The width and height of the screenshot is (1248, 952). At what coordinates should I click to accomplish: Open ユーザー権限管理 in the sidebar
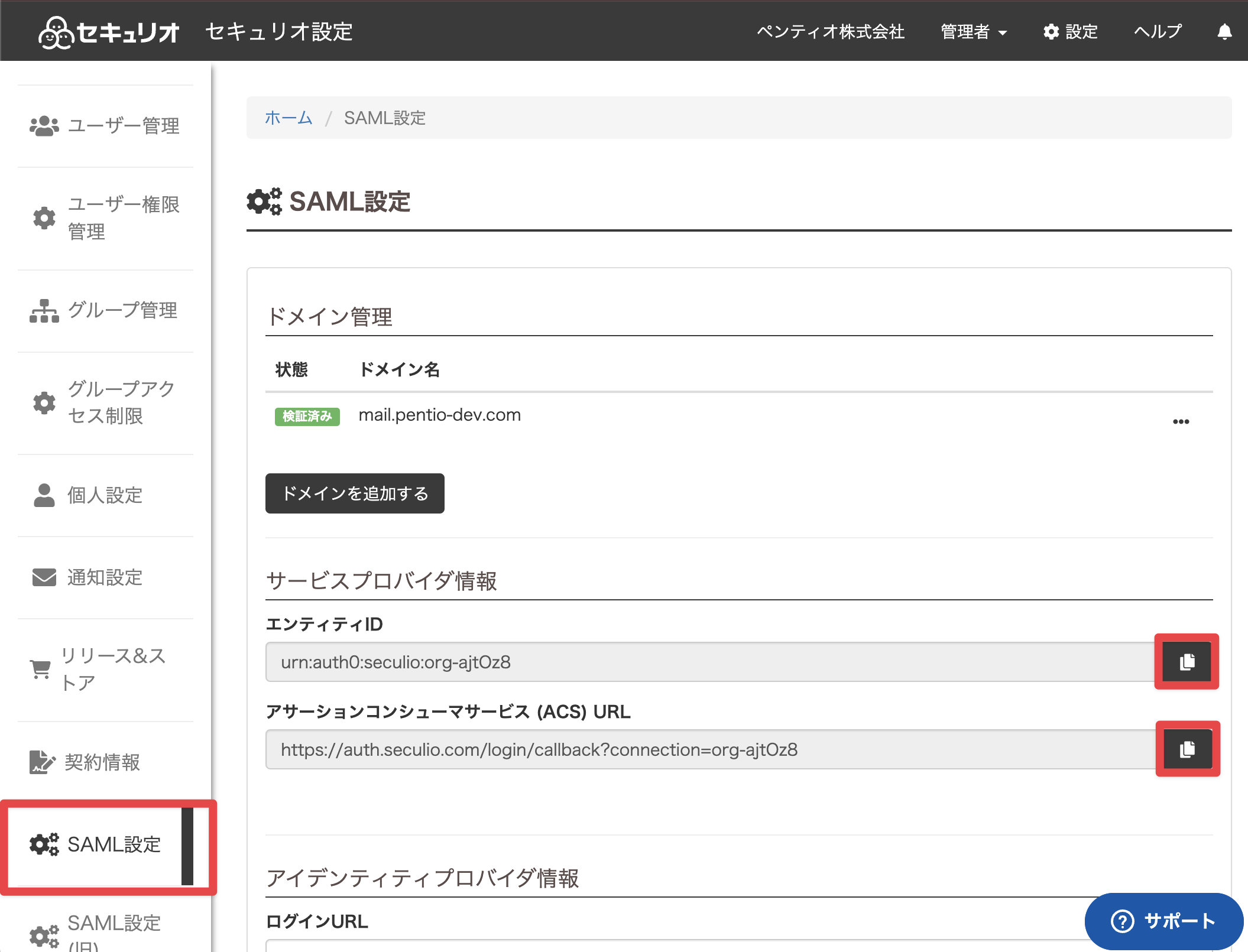[106, 218]
